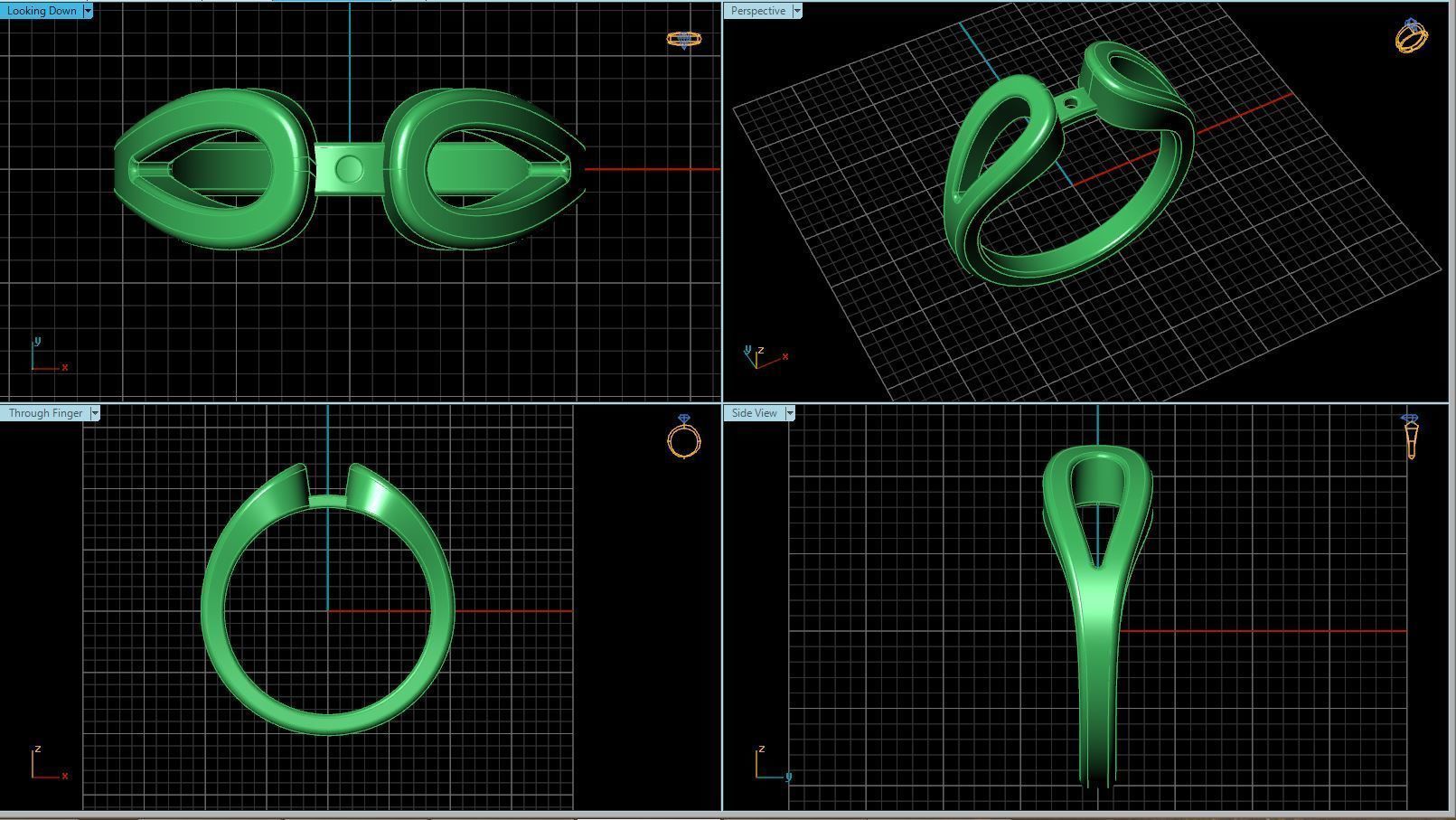Viewport: 1456px width, 820px height.
Task: Click the angled ring icon in Perspective viewport
Action: (x=1412, y=35)
